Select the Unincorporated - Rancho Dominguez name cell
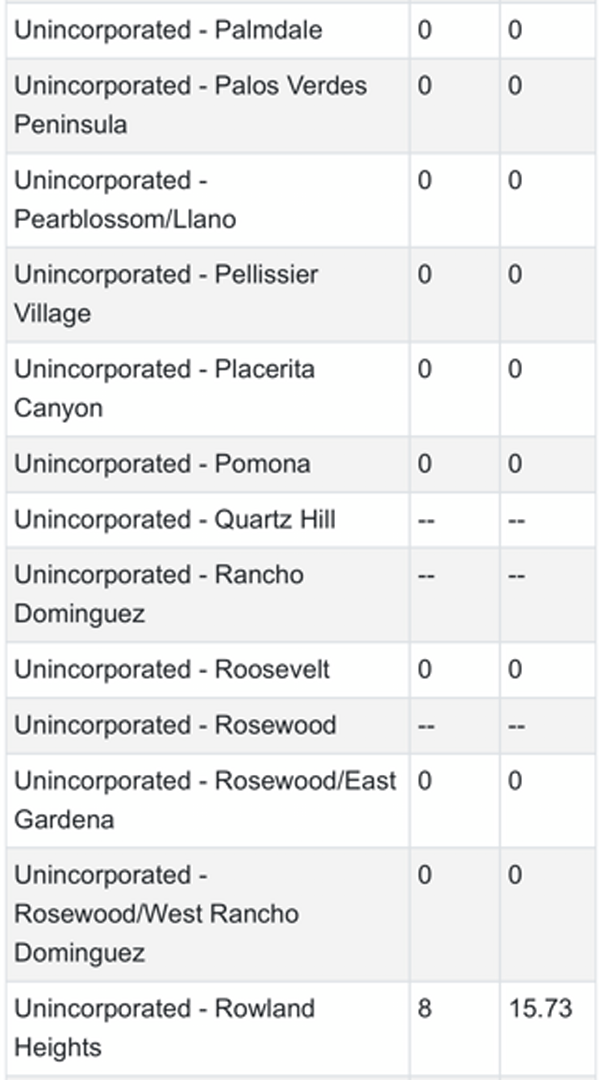 158,594
